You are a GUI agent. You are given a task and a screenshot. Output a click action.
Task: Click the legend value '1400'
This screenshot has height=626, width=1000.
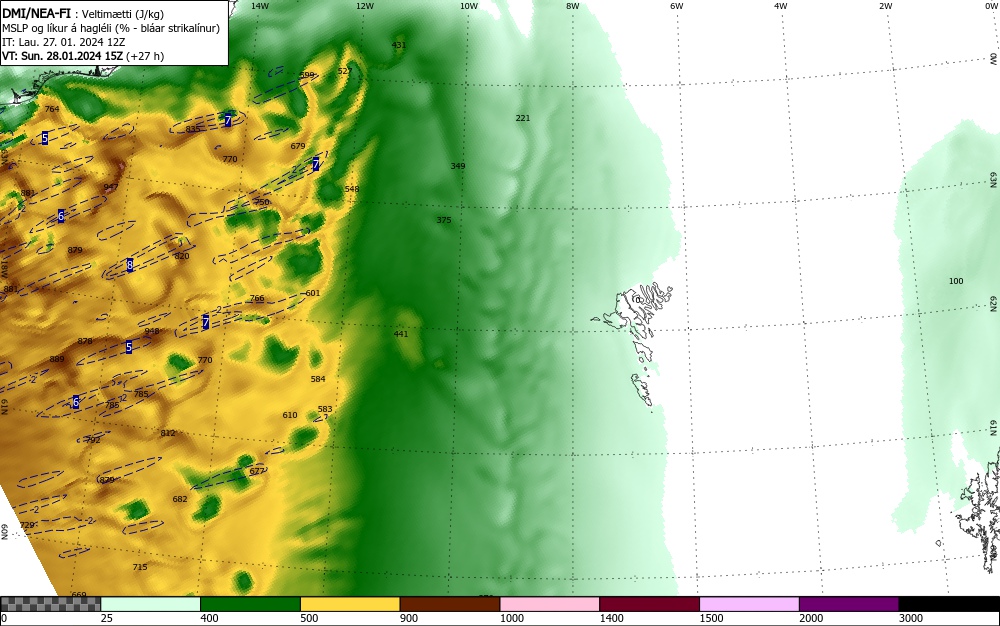611,618
